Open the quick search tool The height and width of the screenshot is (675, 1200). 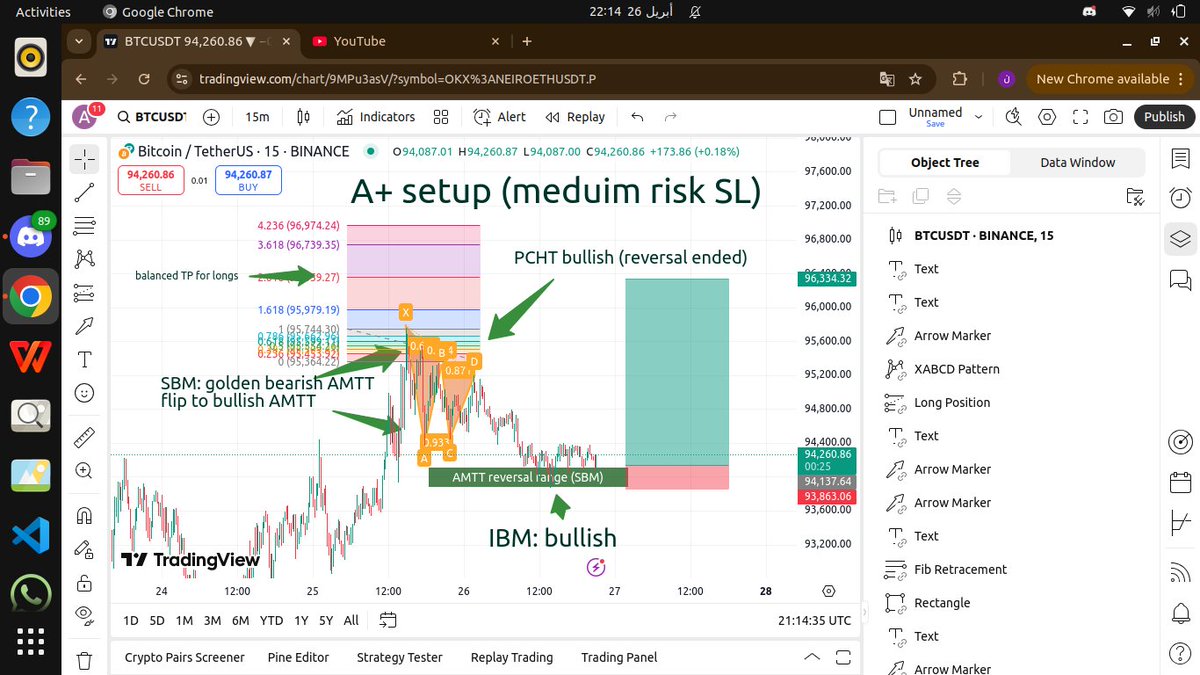click(1013, 117)
